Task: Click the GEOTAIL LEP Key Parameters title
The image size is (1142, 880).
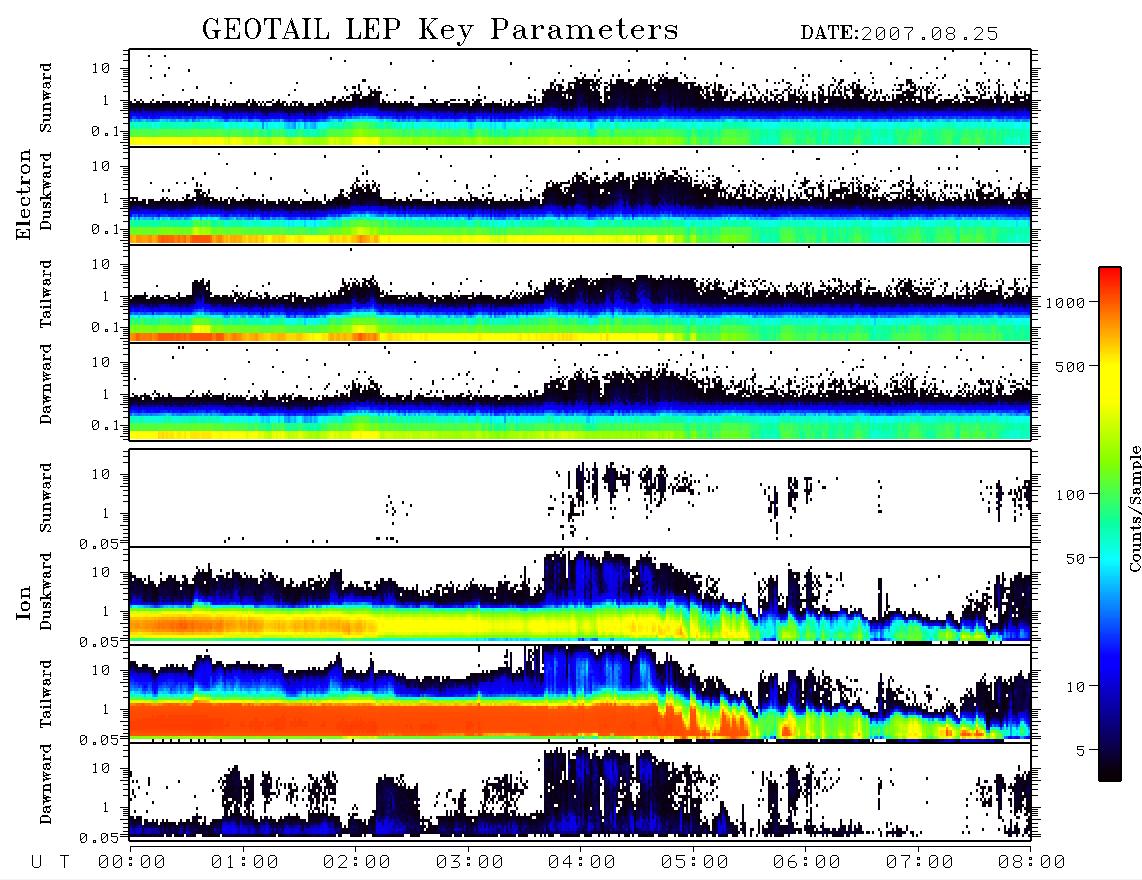Action: pyautogui.click(x=441, y=30)
